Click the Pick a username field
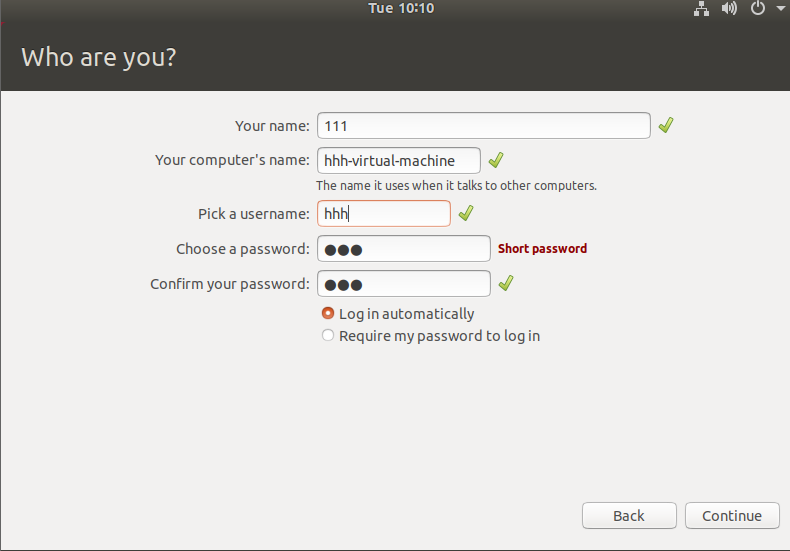This screenshot has height=551, width=790. click(x=384, y=214)
